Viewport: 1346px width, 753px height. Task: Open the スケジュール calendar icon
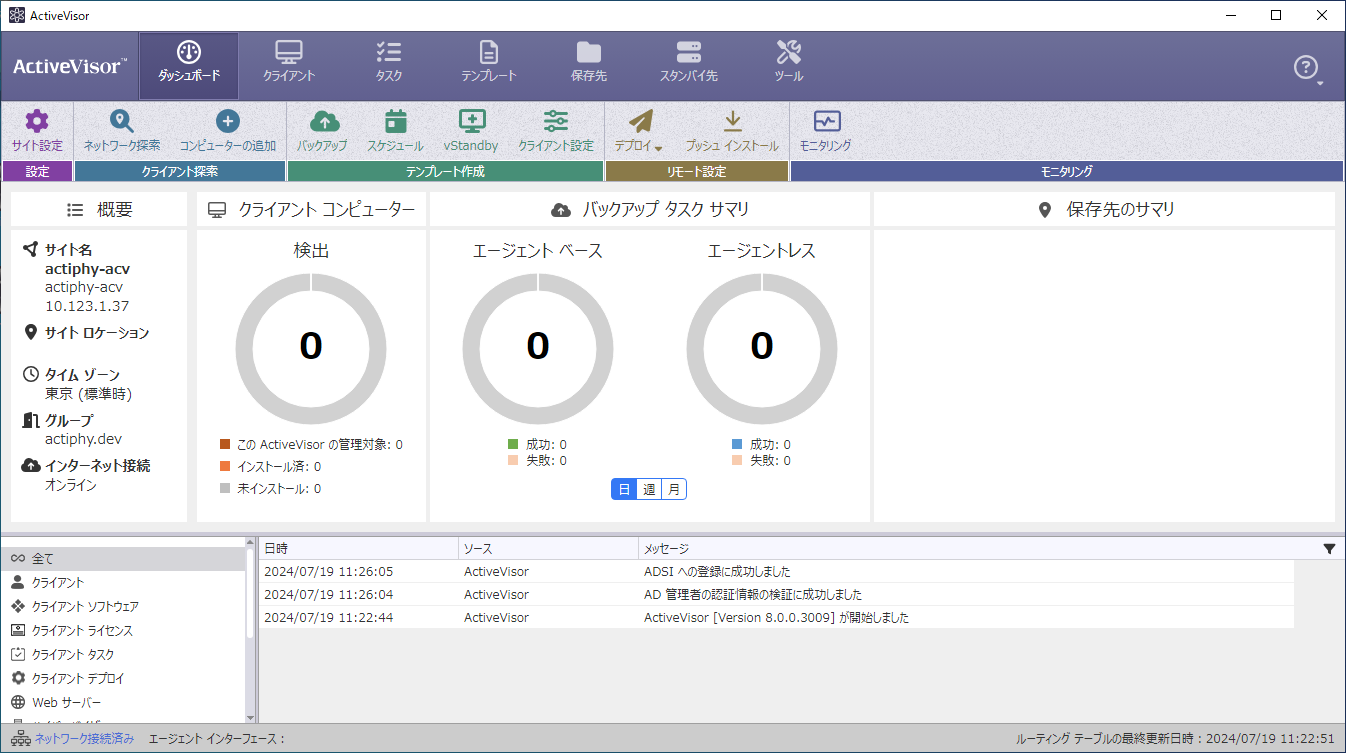pos(395,121)
